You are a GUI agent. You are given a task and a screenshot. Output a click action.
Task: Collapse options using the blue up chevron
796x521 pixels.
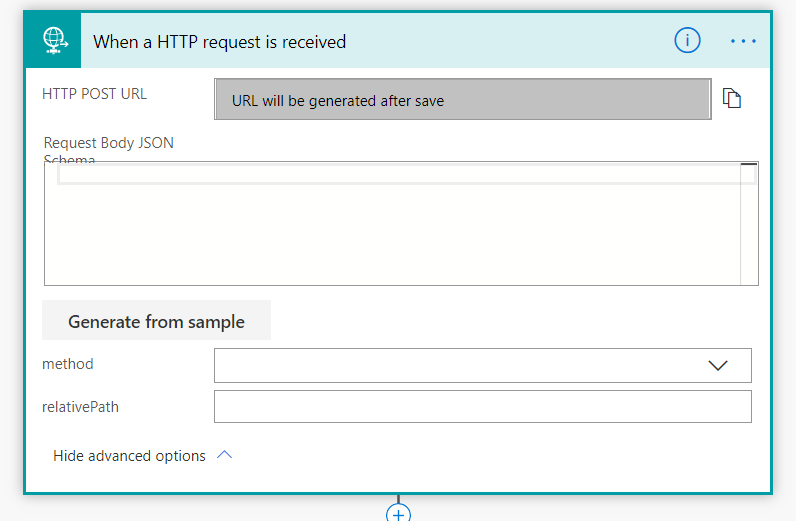pyautogui.click(x=225, y=455)
